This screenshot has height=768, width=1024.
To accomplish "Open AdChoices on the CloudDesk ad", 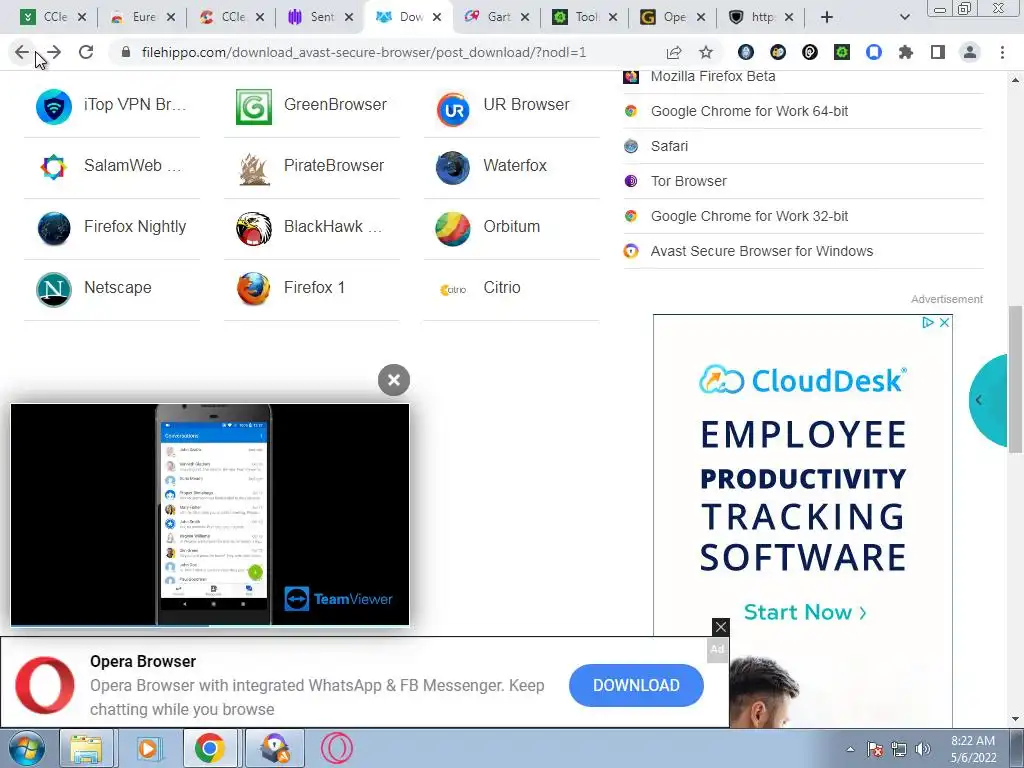I will point(927,322).
